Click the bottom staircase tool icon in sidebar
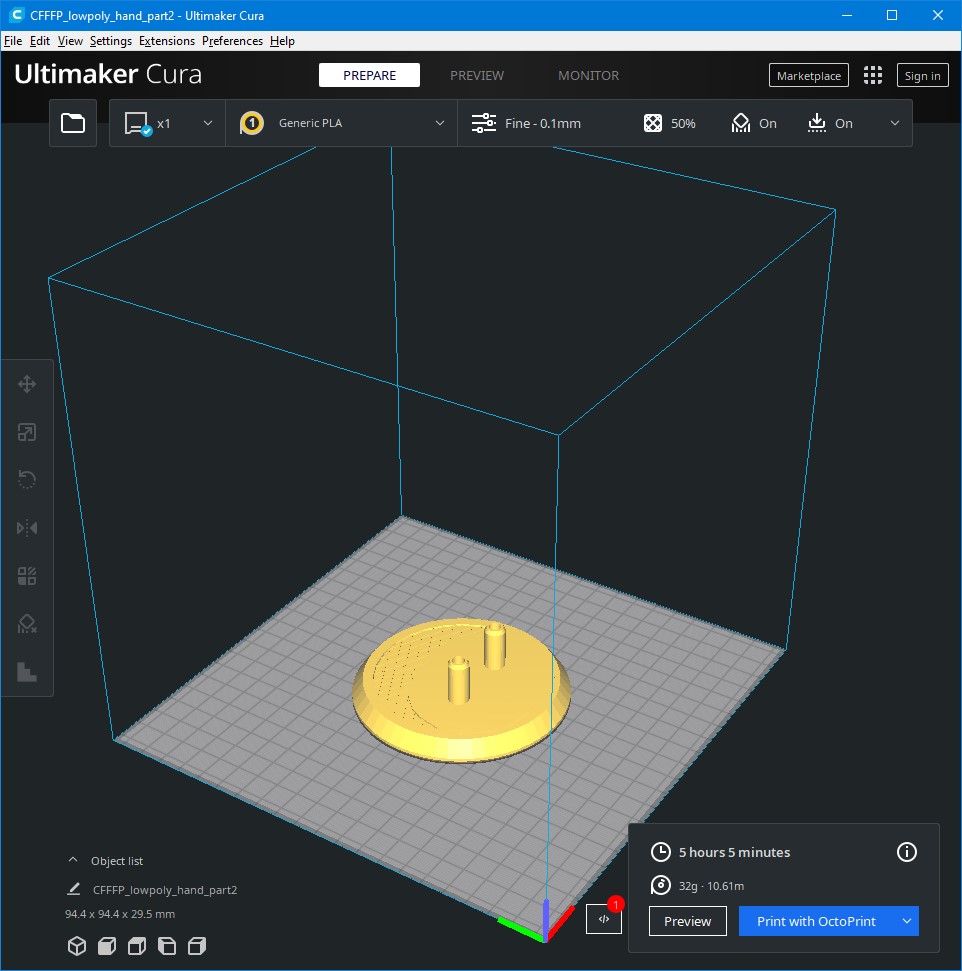 point(27,672)
